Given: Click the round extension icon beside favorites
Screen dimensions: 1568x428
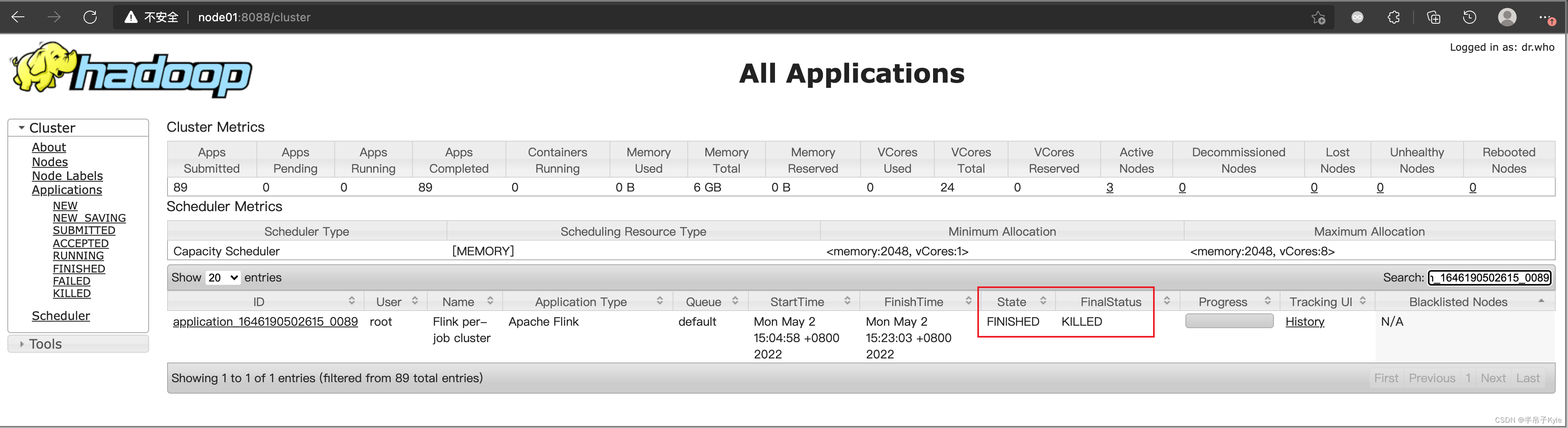Looking at the screenshot, I should pyautogui.click(x=1357, y=17).
